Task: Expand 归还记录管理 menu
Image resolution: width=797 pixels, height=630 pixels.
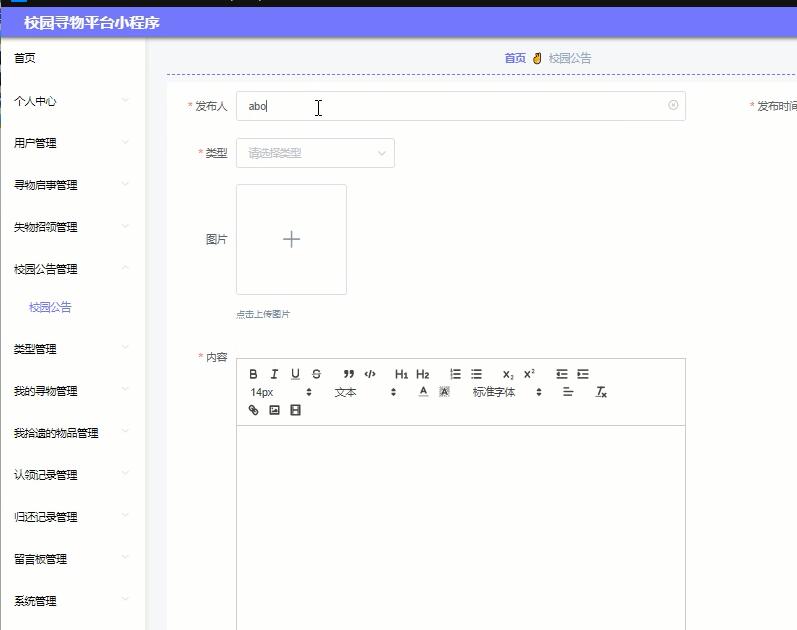Action: (71, 517)
